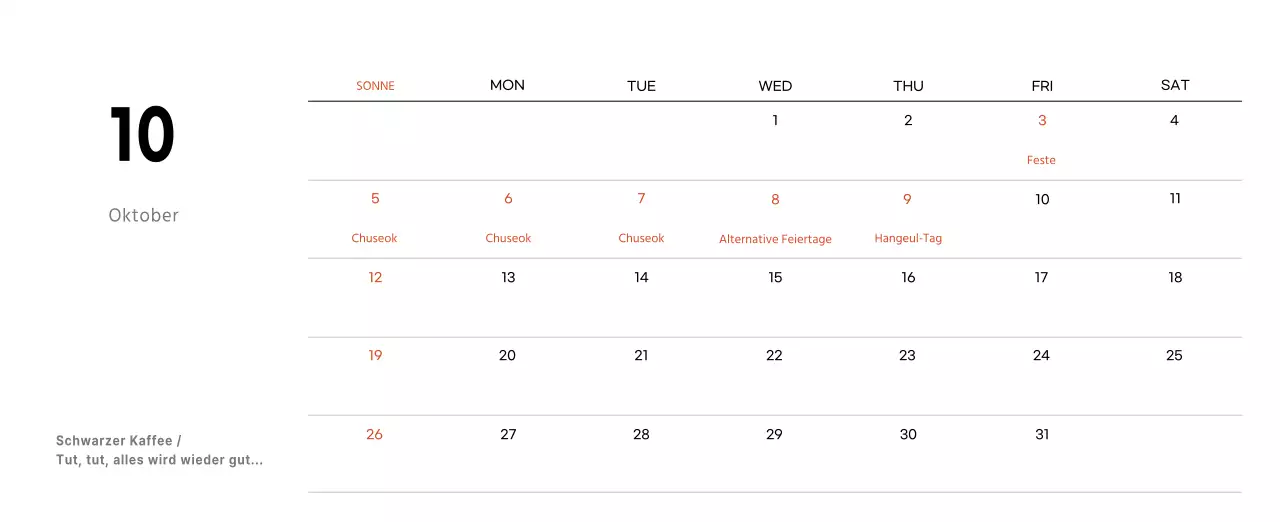Click the SAT column header
This screenshot has height=522, width=1280.
tap(1175, 85)
